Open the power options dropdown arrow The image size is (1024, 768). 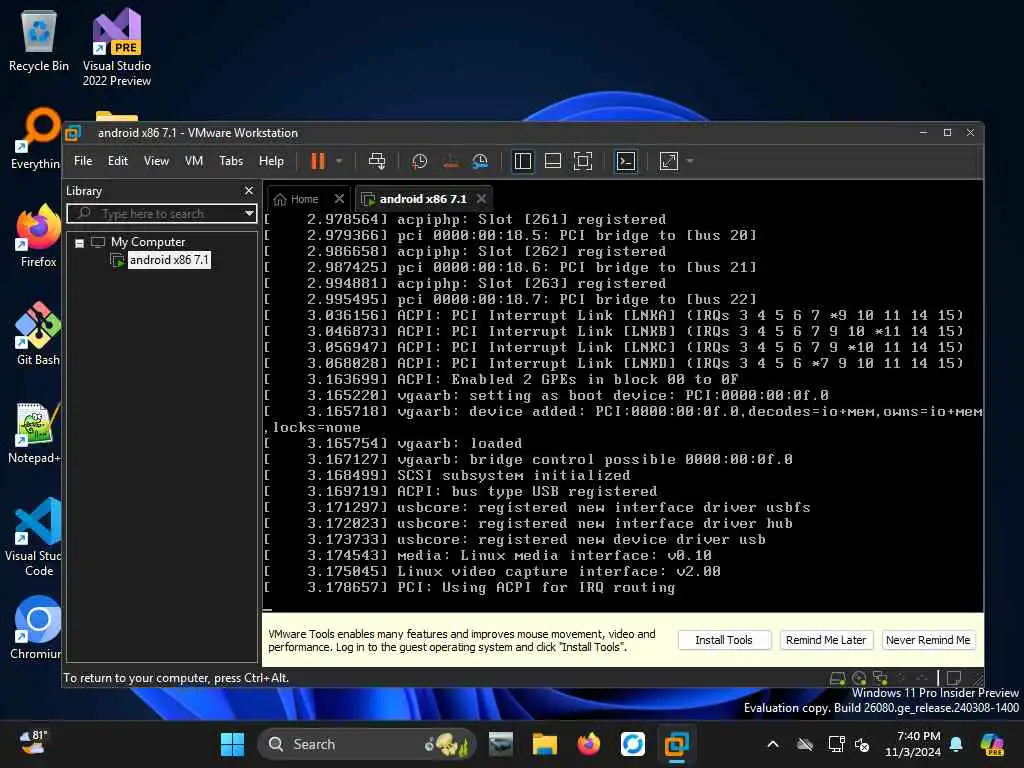pos(339,161)
